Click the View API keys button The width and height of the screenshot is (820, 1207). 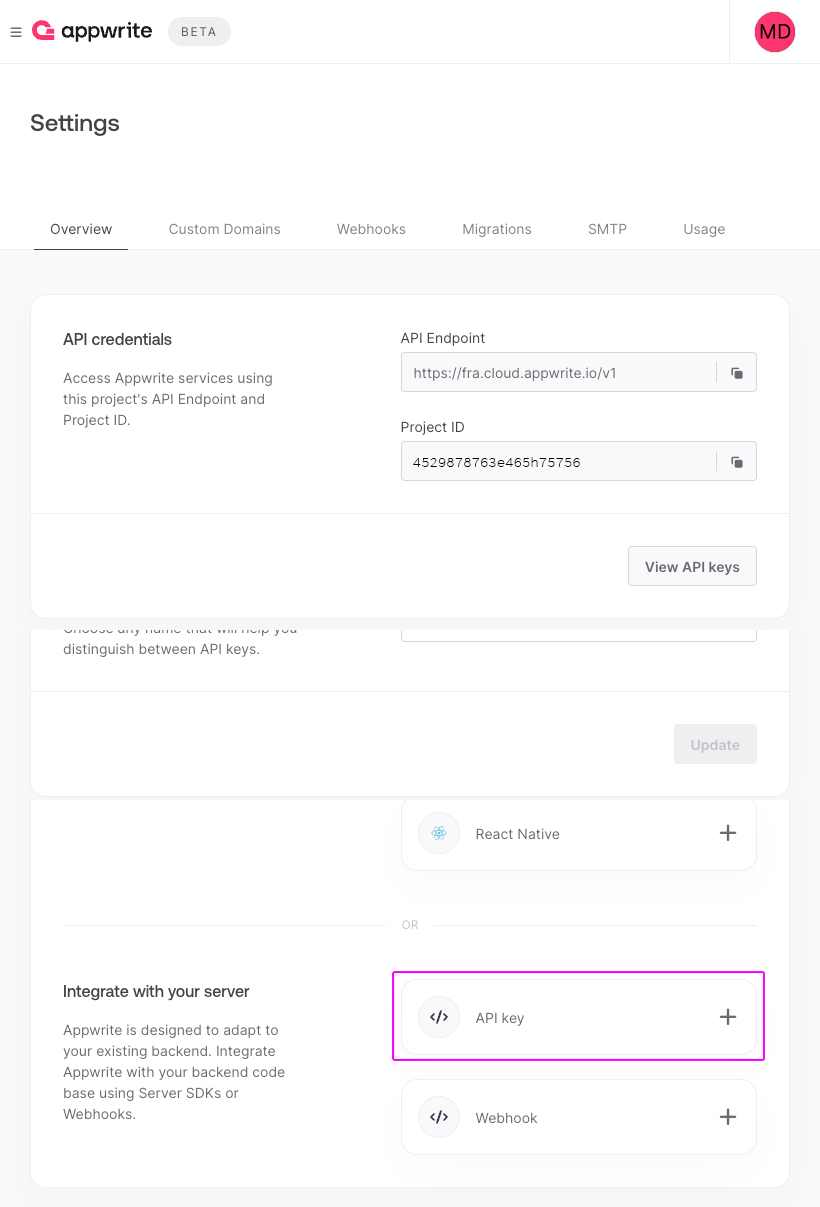click(x=692, y=566)
